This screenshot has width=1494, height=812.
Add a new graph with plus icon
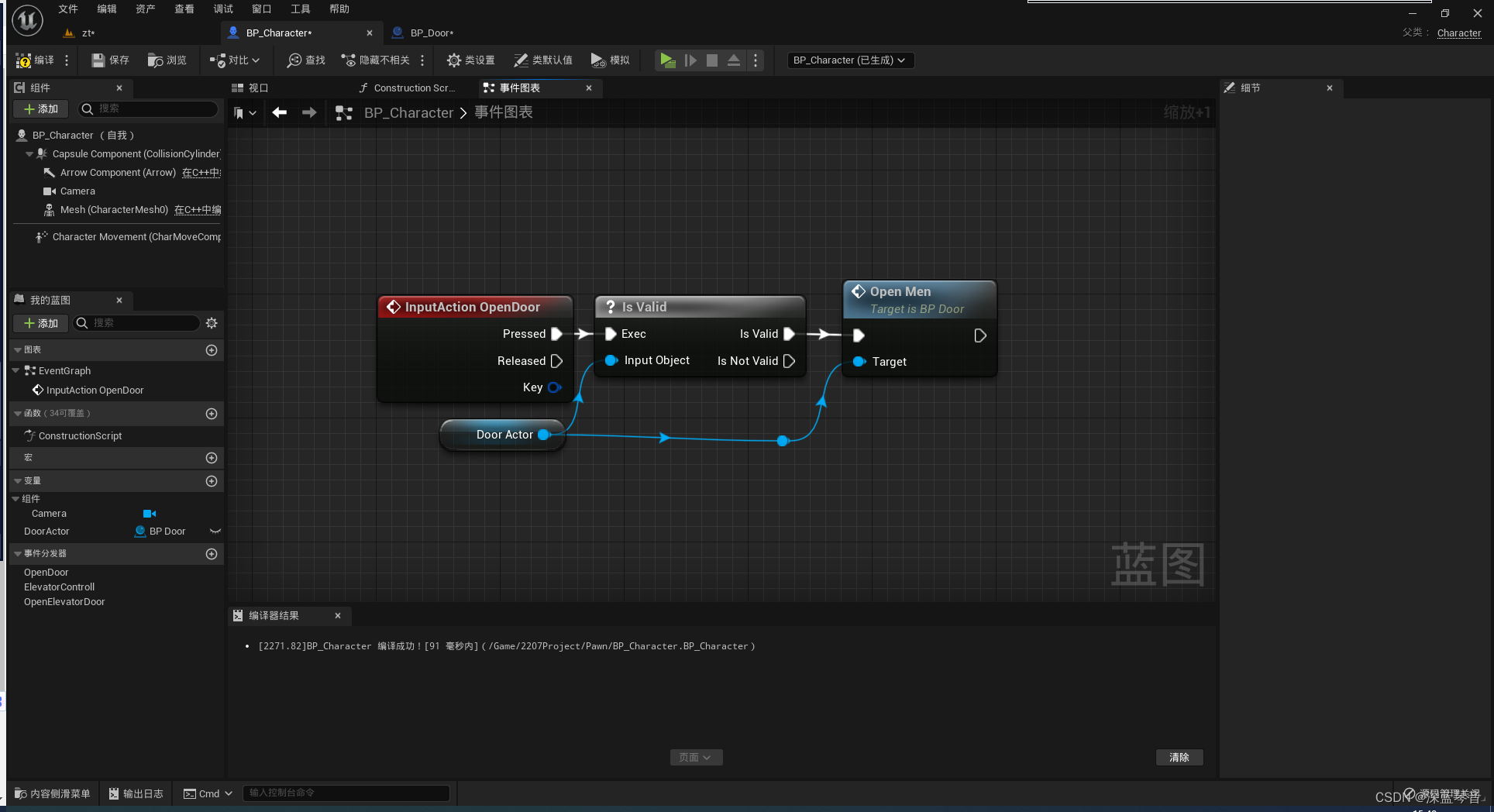(x=211, y=350)
